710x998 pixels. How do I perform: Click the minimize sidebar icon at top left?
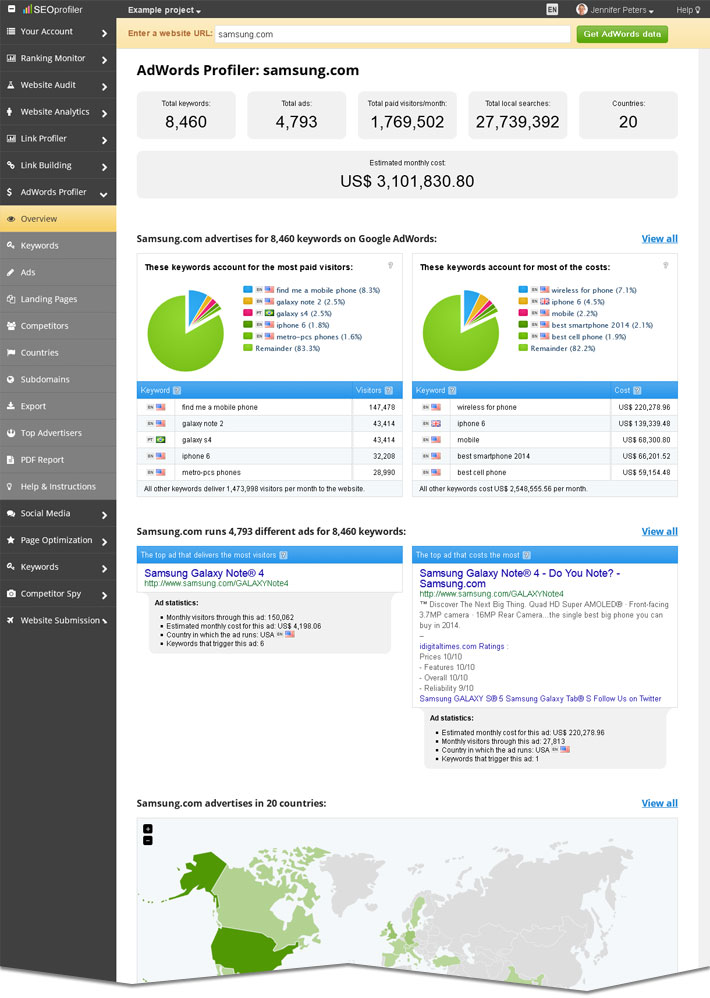(x=11, y=9)
